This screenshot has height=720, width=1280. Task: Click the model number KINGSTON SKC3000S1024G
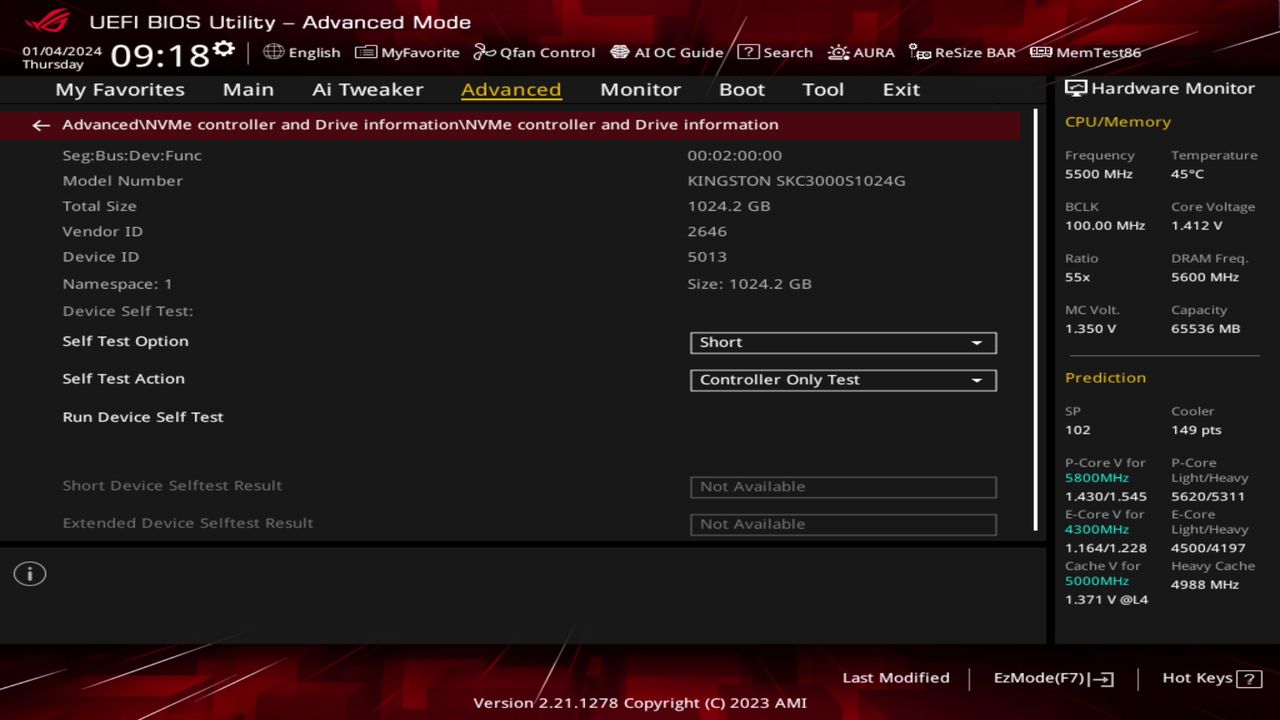click(x=796, y=181)
